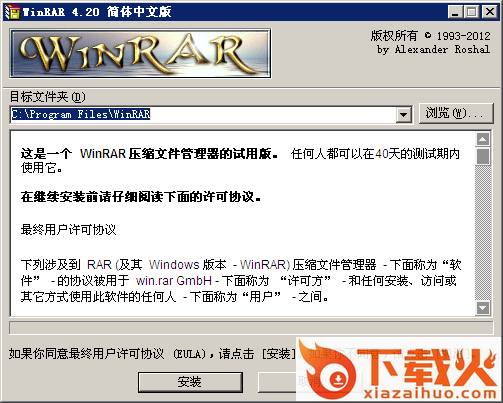Click the WinRAR books icon in title bar
503x403 pixels.
pos(13,12)
